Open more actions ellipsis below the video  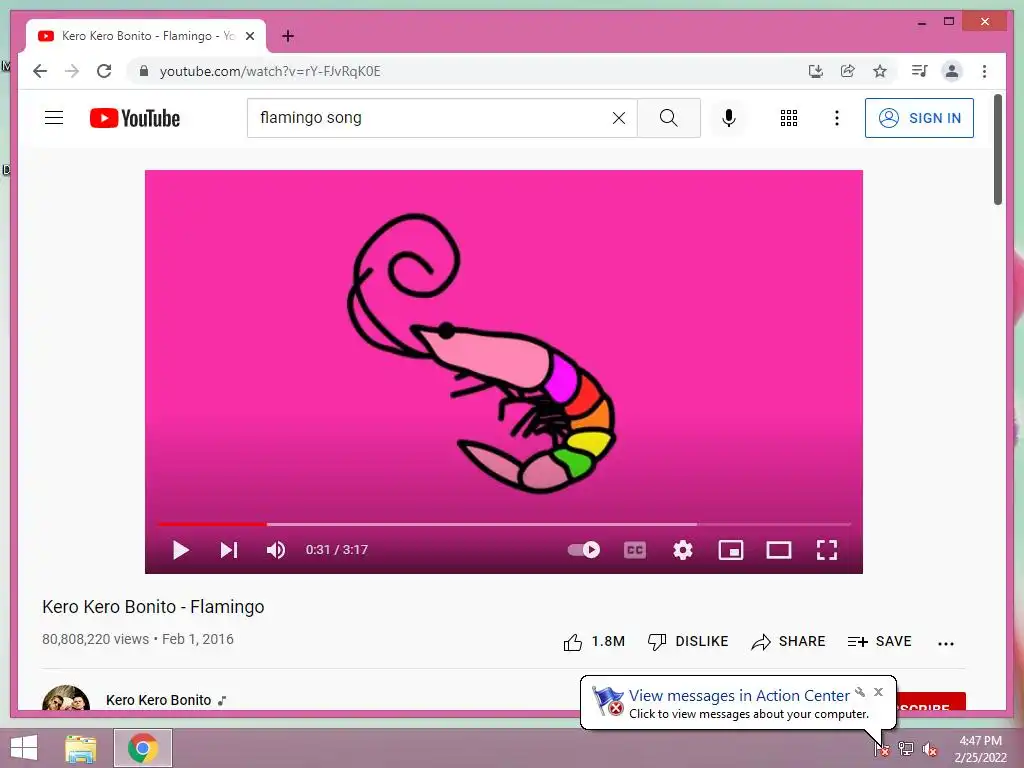point(946,643)
